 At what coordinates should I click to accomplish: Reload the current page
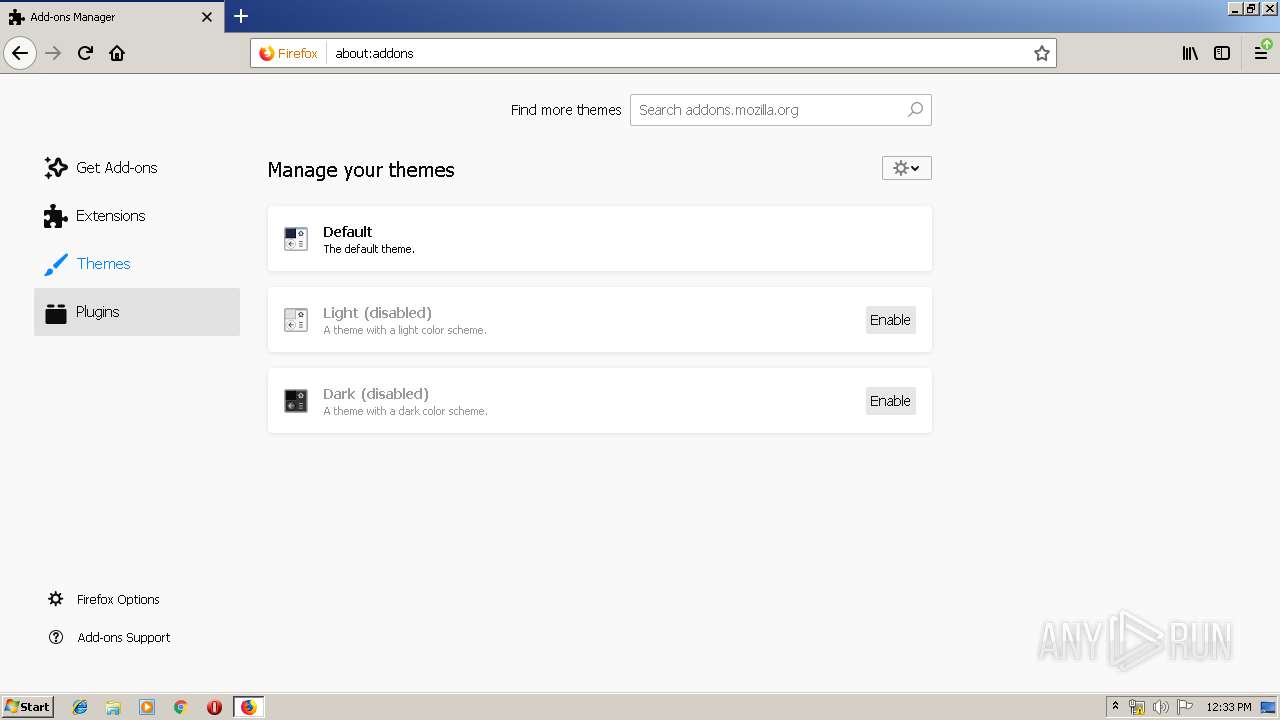85,53
